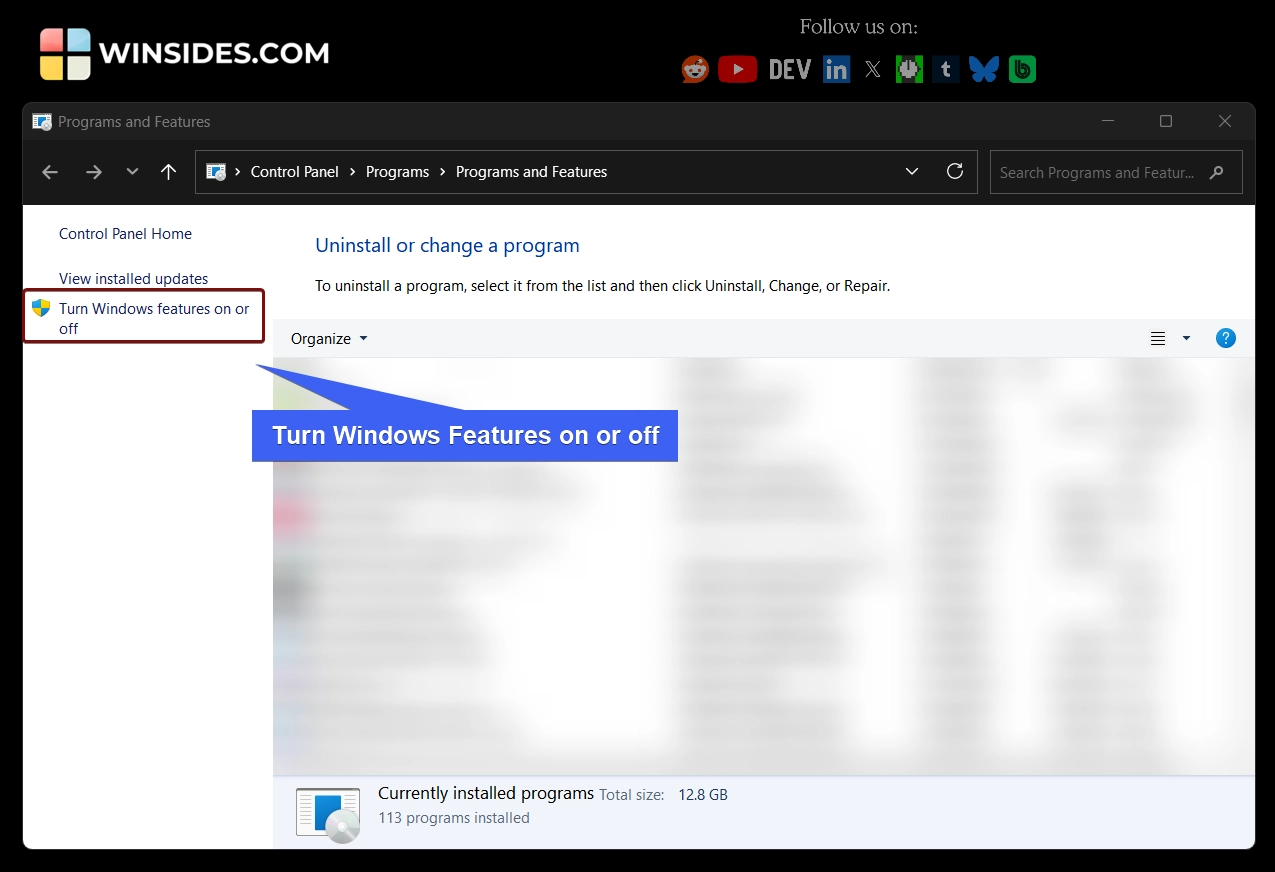
Task: Open the view options dropdown arrow near Help
Action: pyautogui.click(x=1186, y=338)
